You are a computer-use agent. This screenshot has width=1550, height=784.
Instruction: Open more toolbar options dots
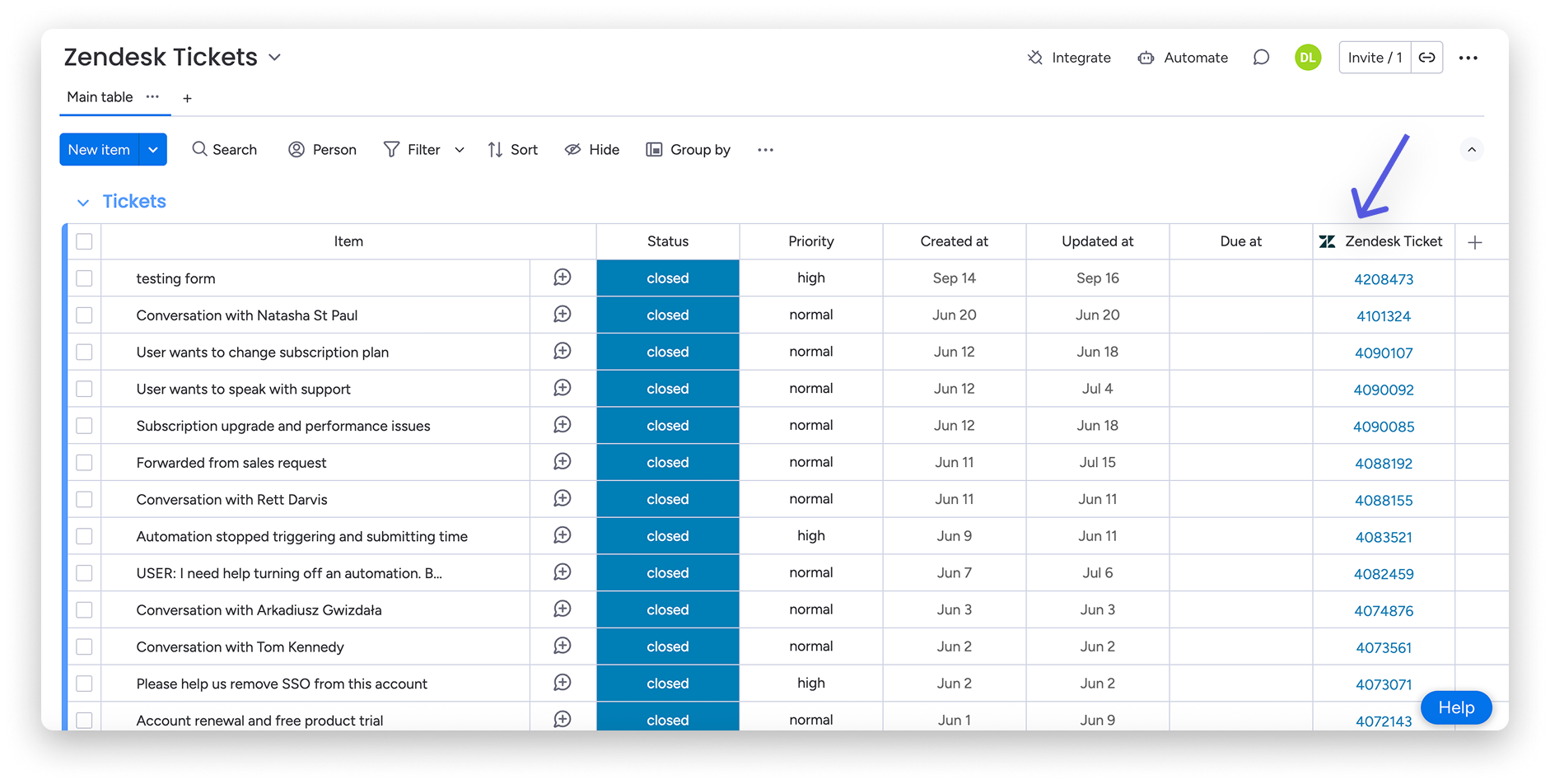766,150
